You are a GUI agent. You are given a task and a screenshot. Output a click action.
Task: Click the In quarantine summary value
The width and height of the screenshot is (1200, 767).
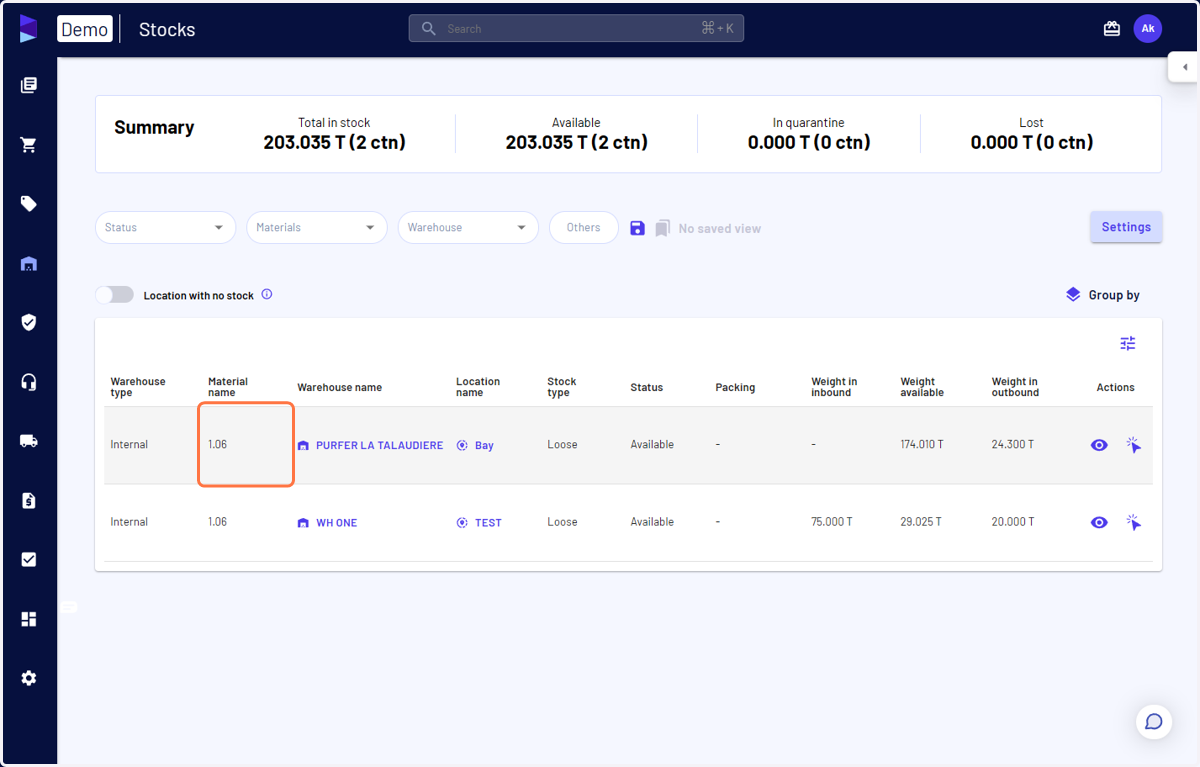809,142
